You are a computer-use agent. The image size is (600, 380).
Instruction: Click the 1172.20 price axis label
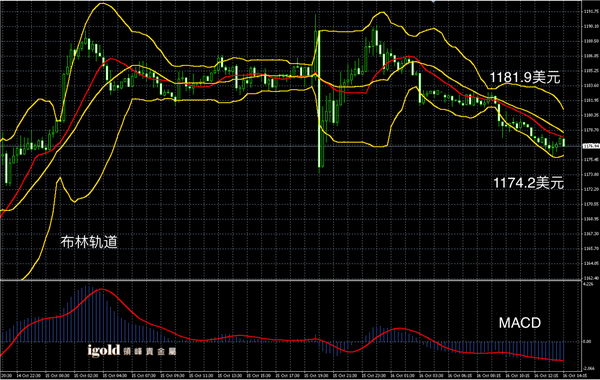click(x=591, y=189)
